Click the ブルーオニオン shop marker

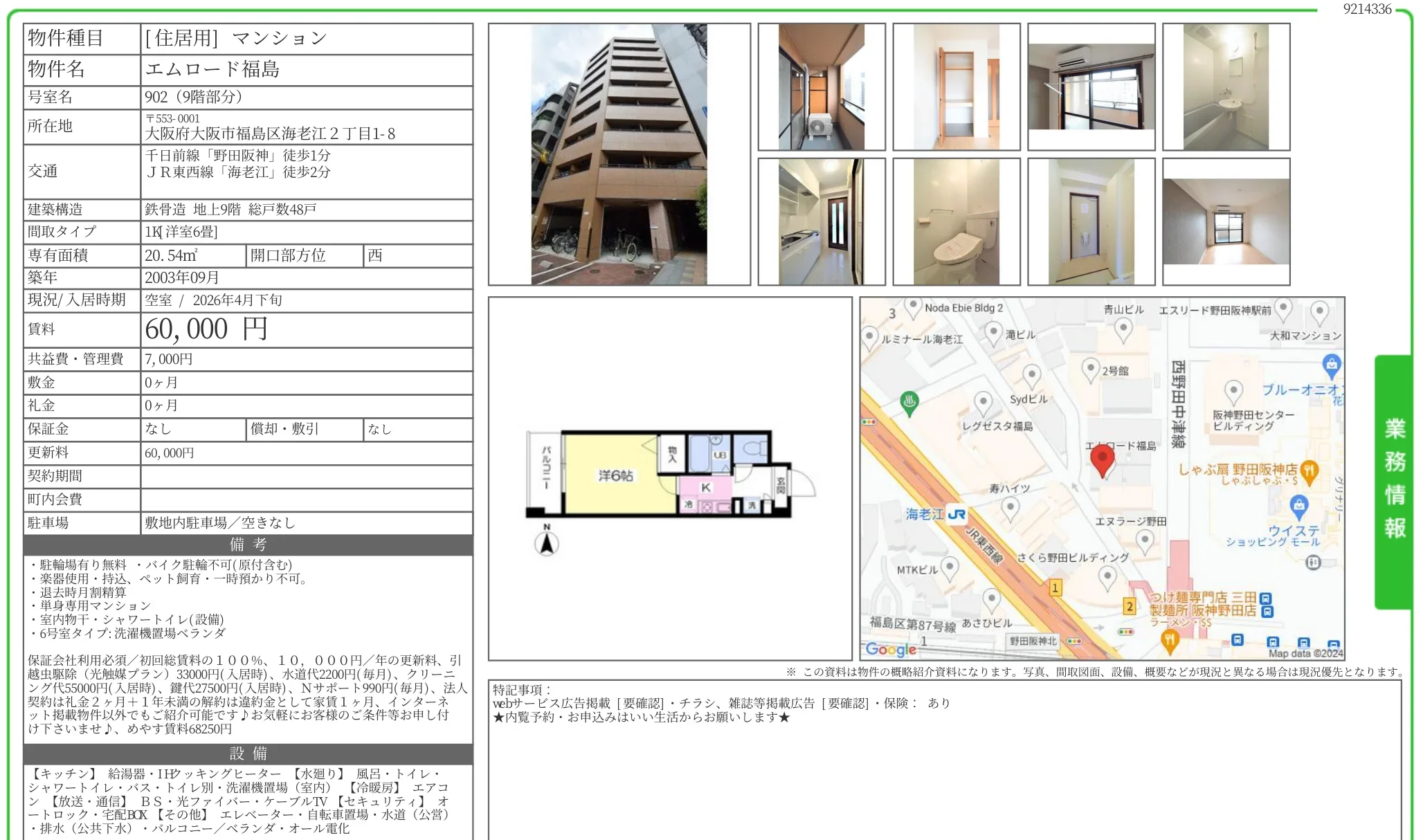[x=1331, y=365]
